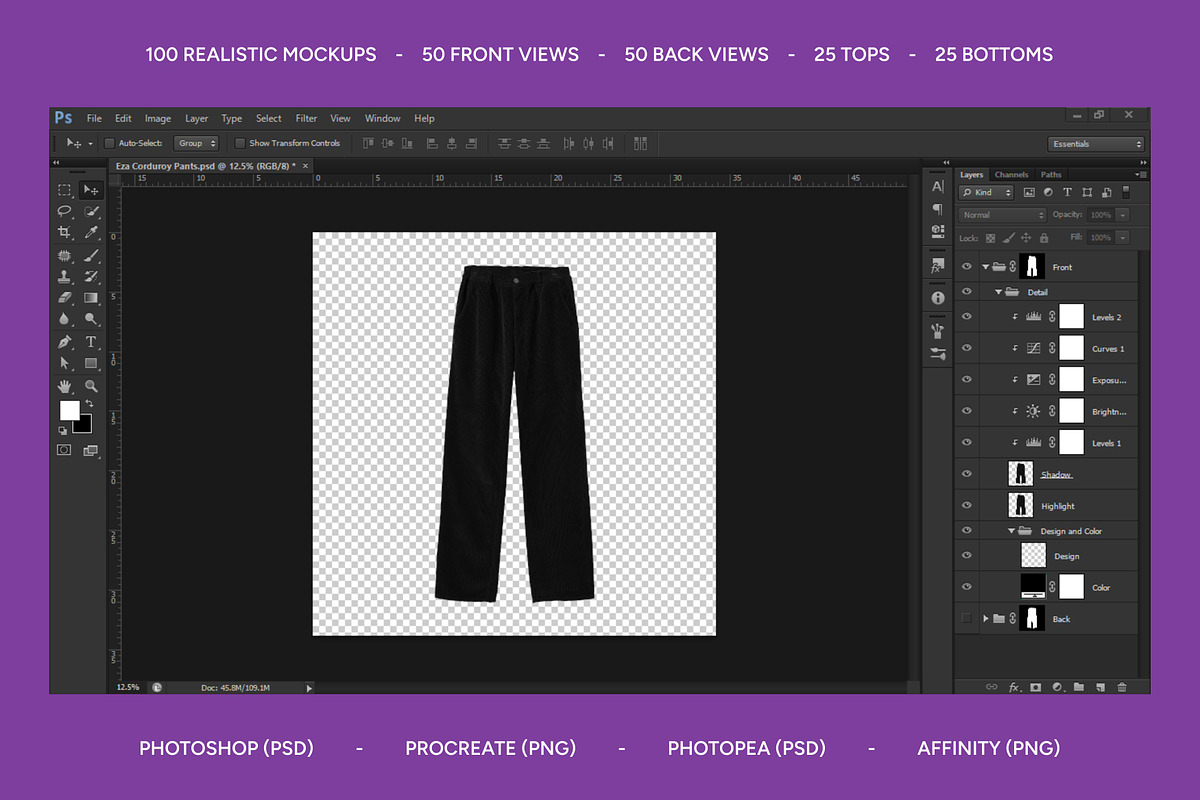The image size is (1200, 800).
Task: Select the Eraser tool
Action: (x=64, y=297)
